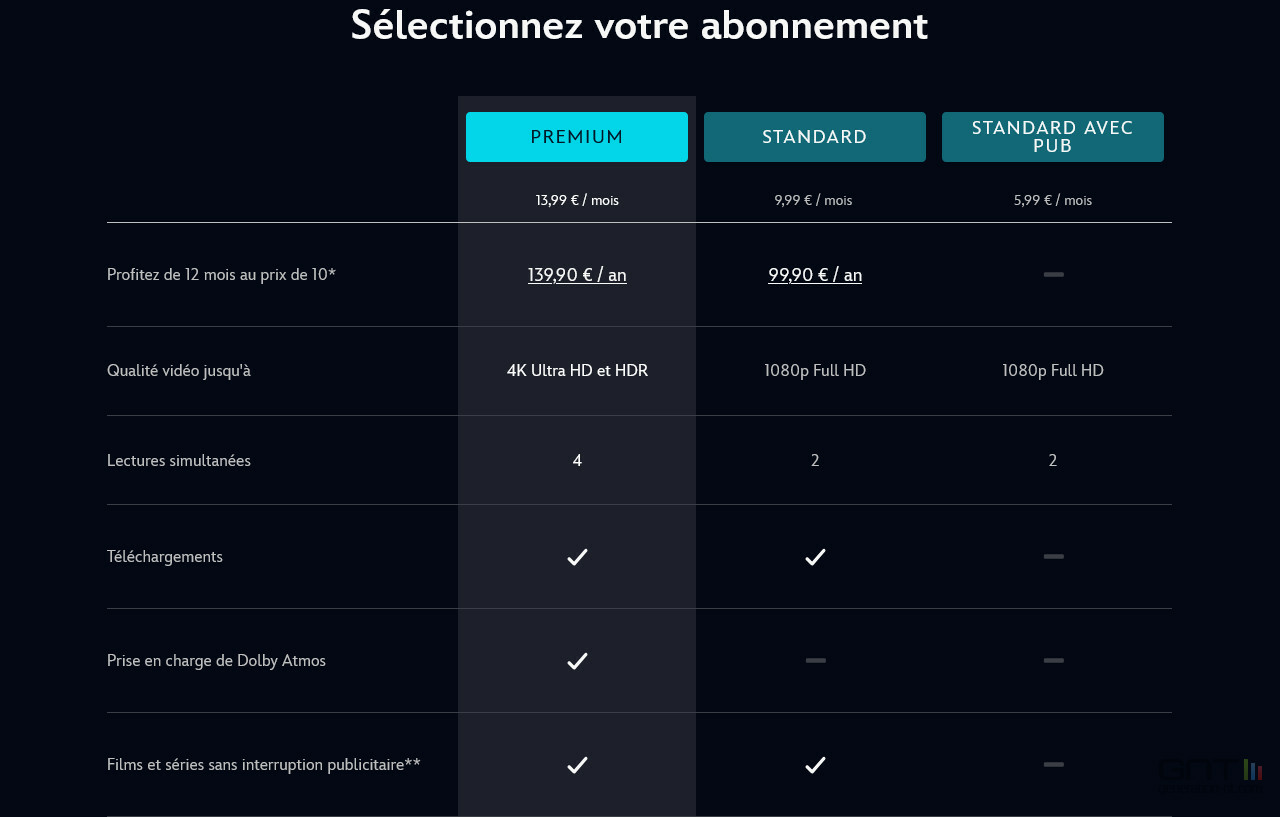
Task: Click the Standard dash icon for Dolby Atmos
Action: coord(815,660)
